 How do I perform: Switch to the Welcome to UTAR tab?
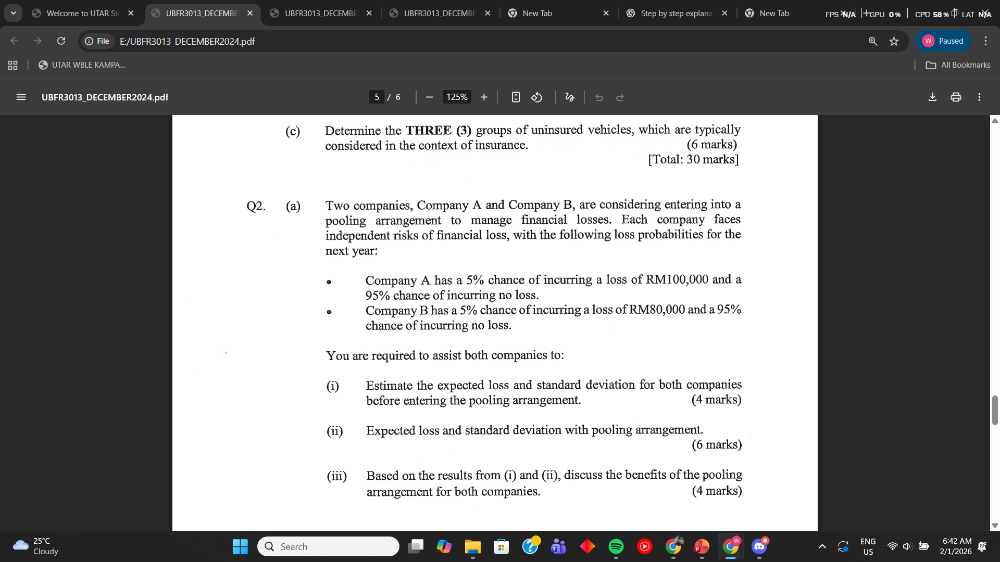click(82, 13)
